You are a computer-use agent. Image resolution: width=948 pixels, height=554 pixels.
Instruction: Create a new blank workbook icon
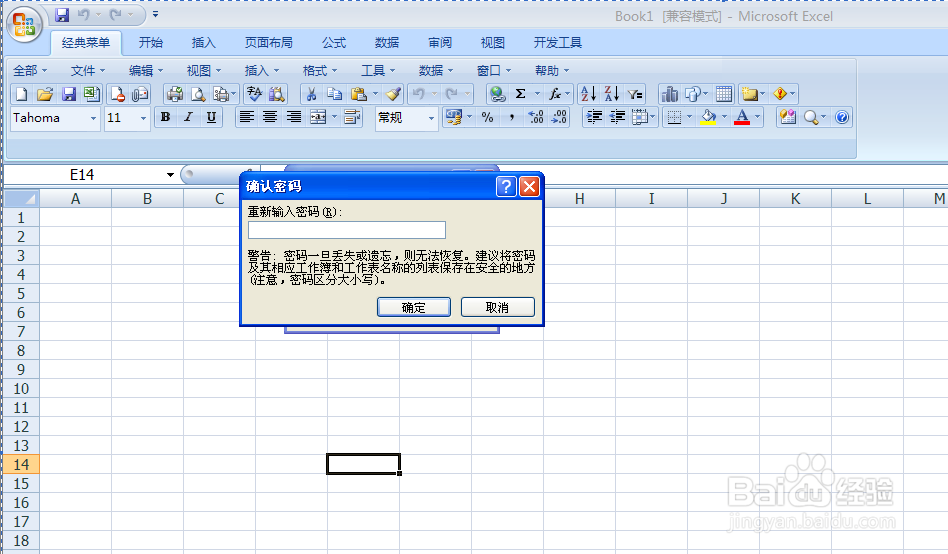tap(21, 94)
